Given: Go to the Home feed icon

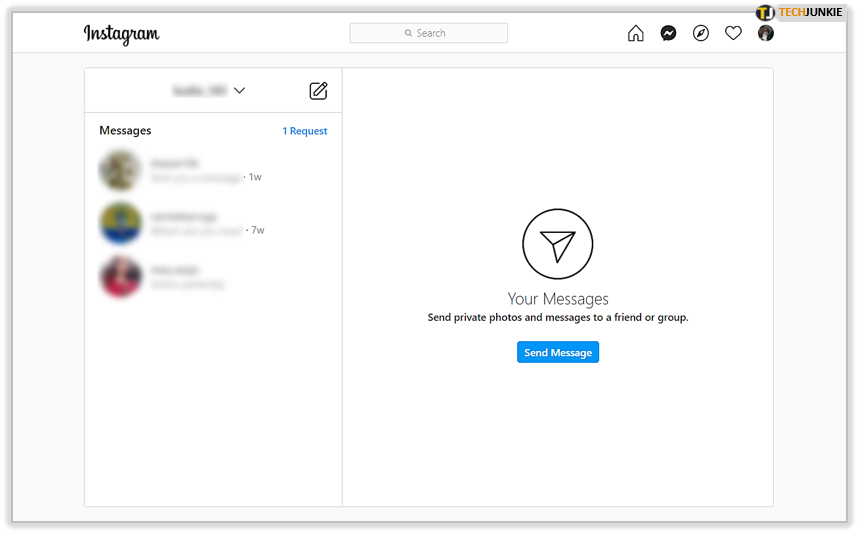Looking at the screenshot, I should pyautogui.click(x=635, y=34).
